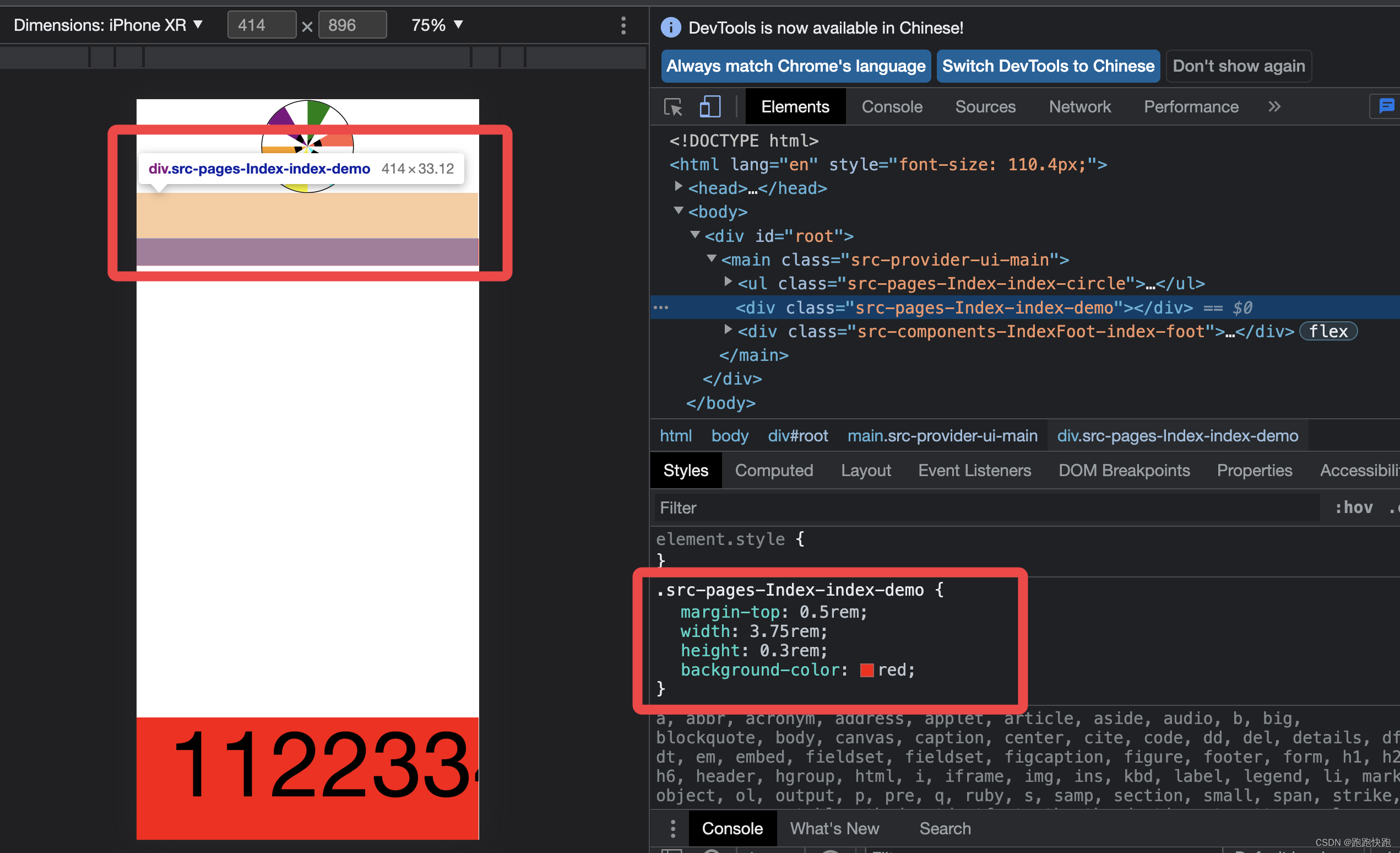Click Switch DevTools to Chinese button
The width and height of the screenshot is (1400, 853).
[1048, 66]
